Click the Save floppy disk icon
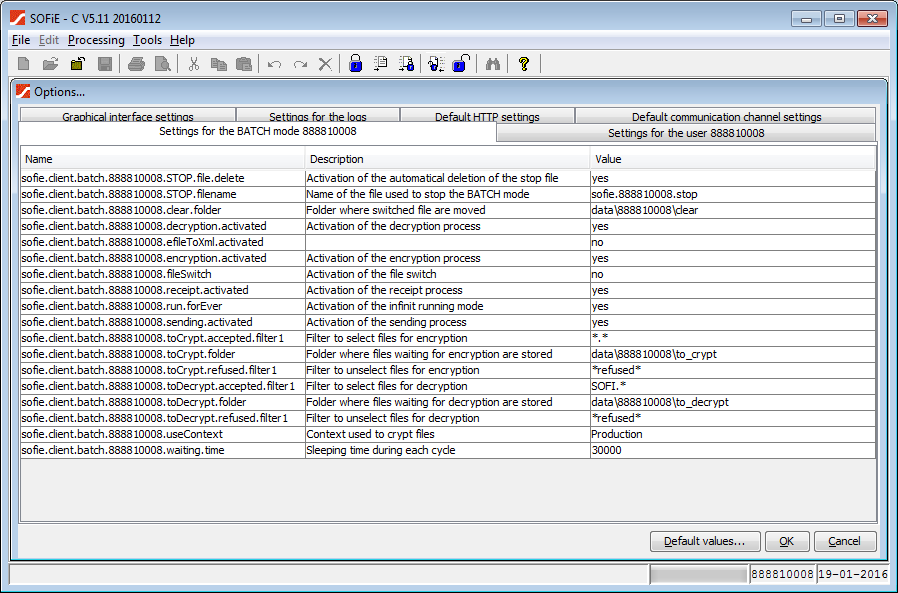Screen dimensions: 898x593 click(x=104, y=64)
